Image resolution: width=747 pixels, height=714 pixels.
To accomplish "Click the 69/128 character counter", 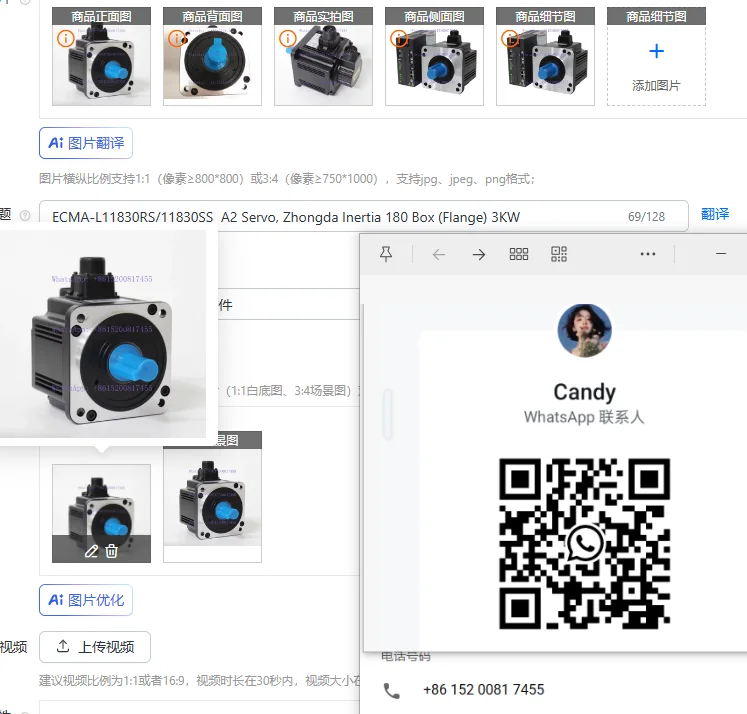I will [646, 217].
